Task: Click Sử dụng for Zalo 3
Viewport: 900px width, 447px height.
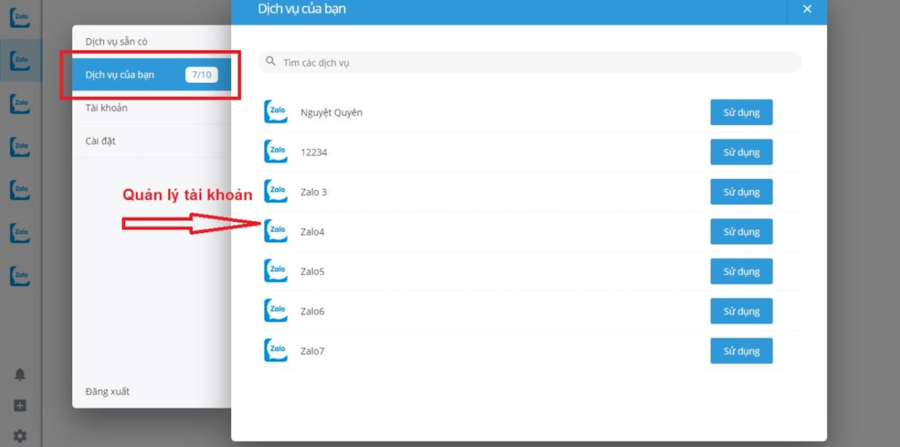Action: pyautogui.click(x=741, y=192)
